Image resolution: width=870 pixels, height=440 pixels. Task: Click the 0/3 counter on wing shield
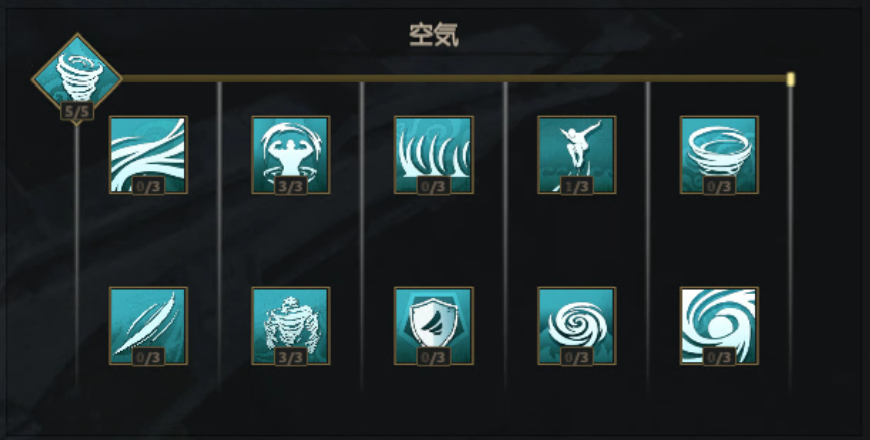pyautogui.click(x=433, y=357)
